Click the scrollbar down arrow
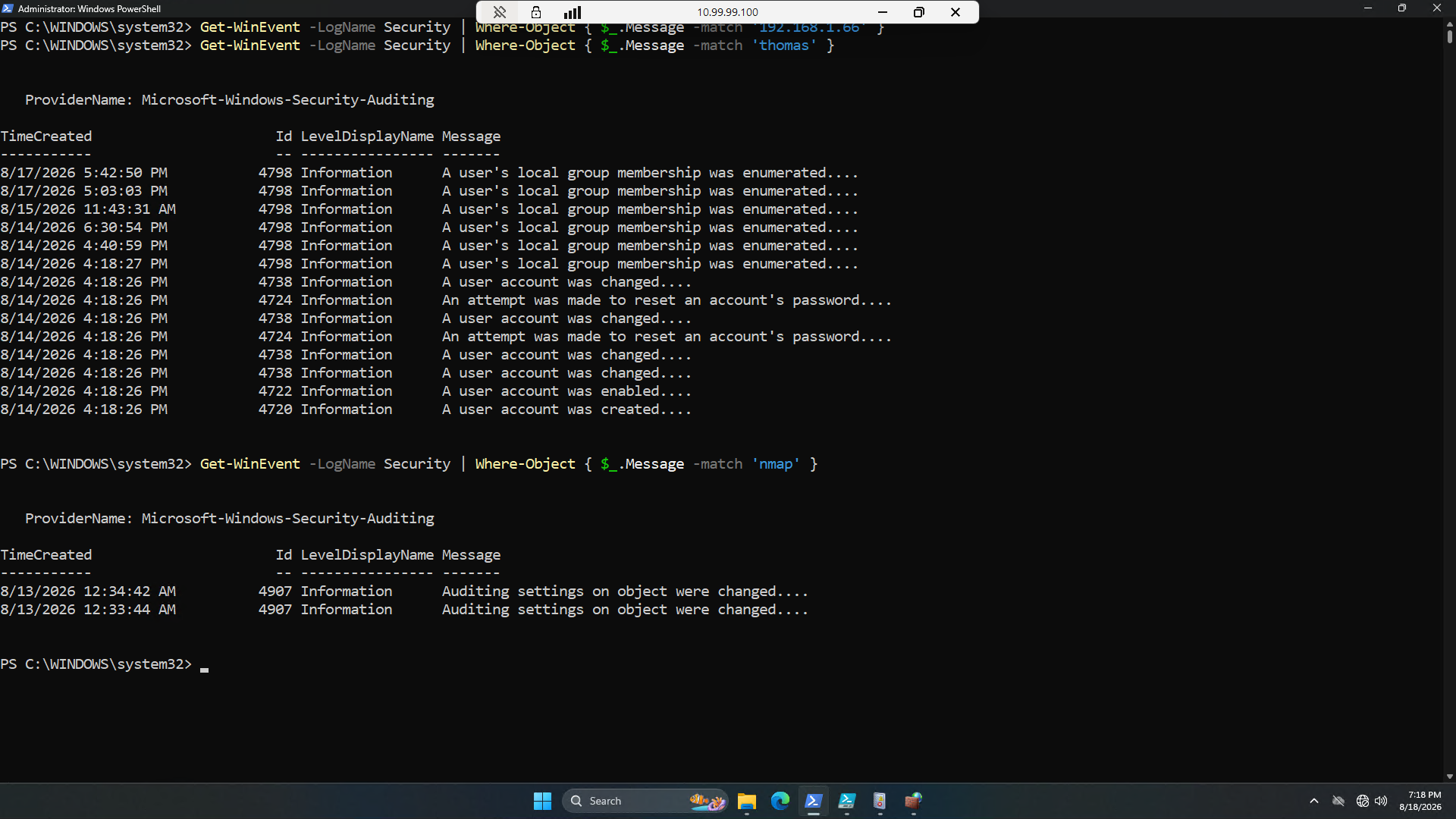This screenshot has width=1456, height=819. [1449, 777]
